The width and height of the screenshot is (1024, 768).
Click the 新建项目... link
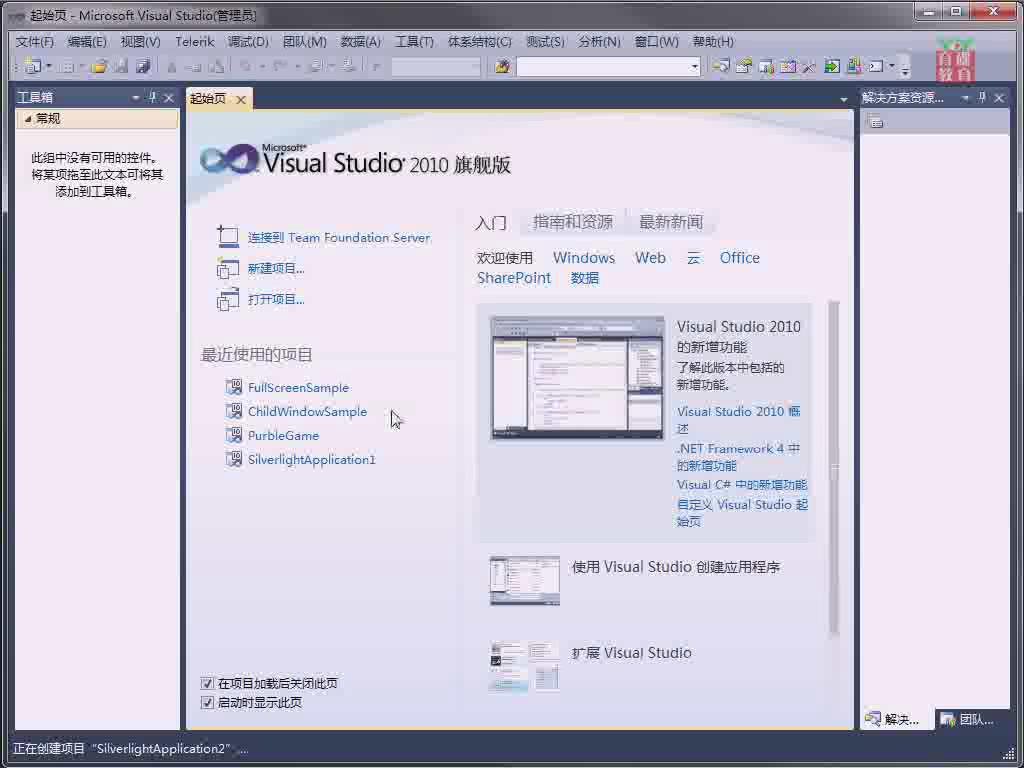point(276,268)
